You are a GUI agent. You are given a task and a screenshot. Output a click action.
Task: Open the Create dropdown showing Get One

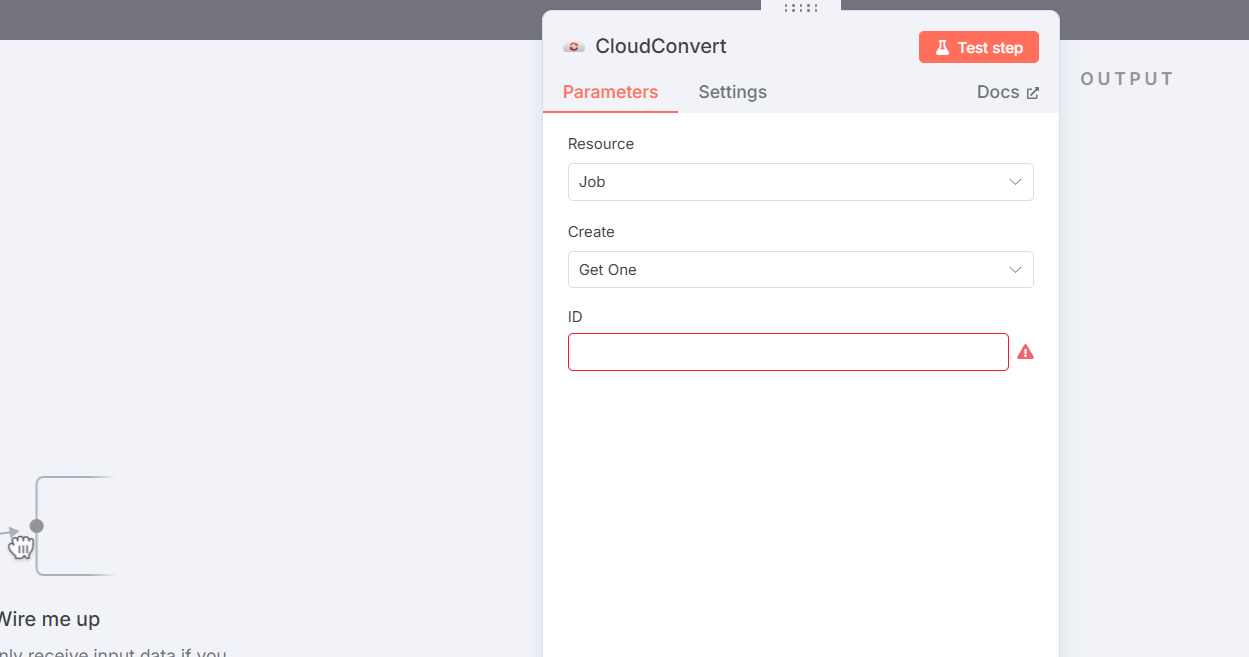pyautogui.click(x=801, y=270)
